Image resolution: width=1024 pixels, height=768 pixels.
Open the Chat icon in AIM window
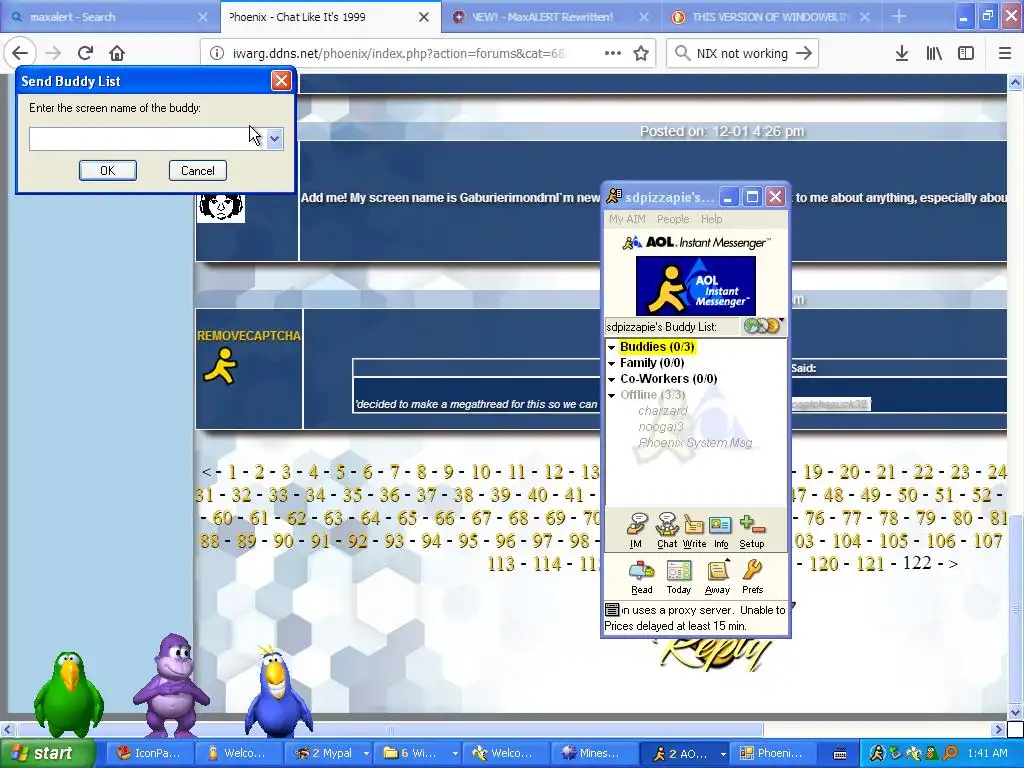tap(667, 530)
